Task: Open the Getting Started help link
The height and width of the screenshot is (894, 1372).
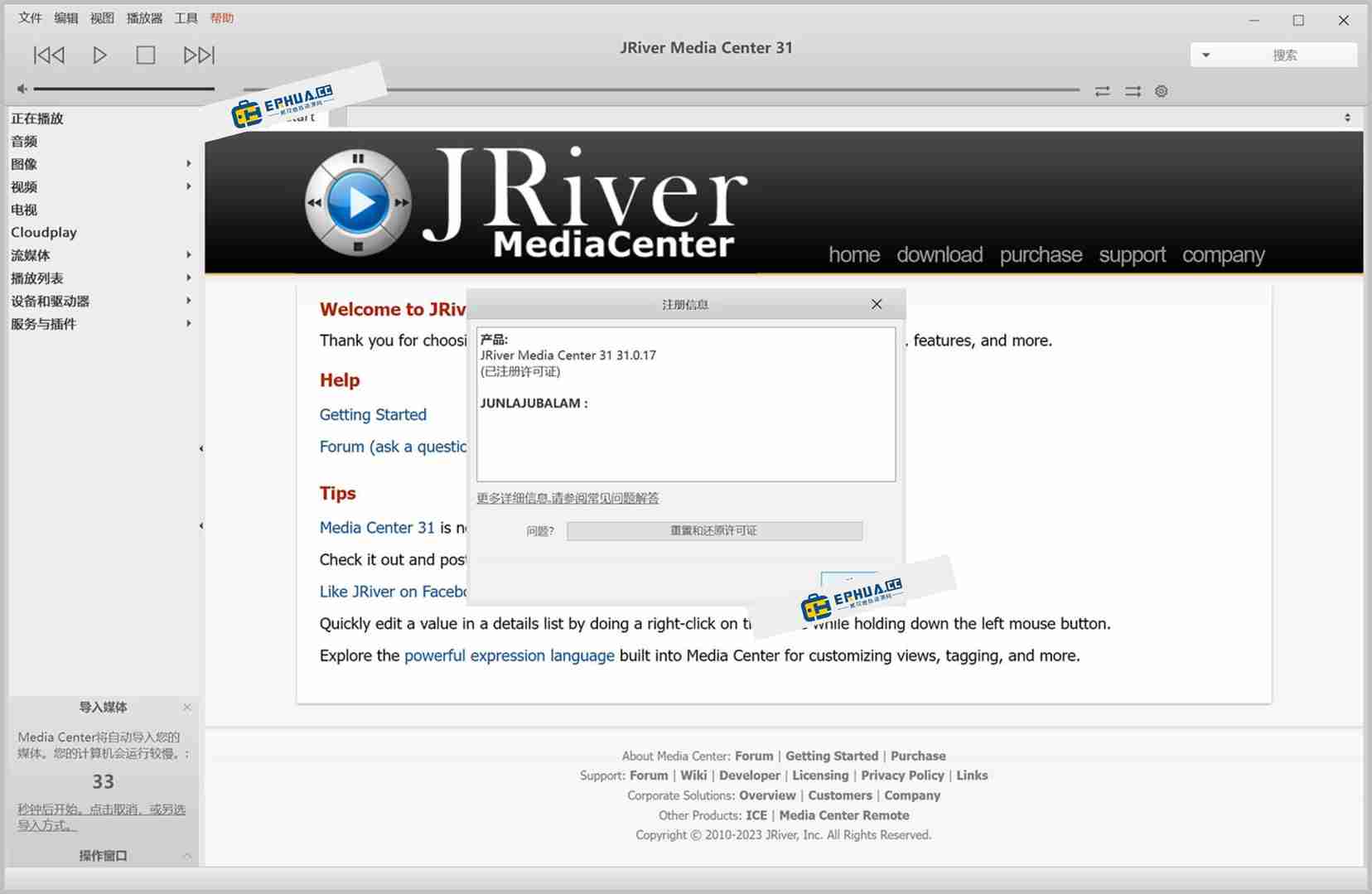Action: (373, 414)
